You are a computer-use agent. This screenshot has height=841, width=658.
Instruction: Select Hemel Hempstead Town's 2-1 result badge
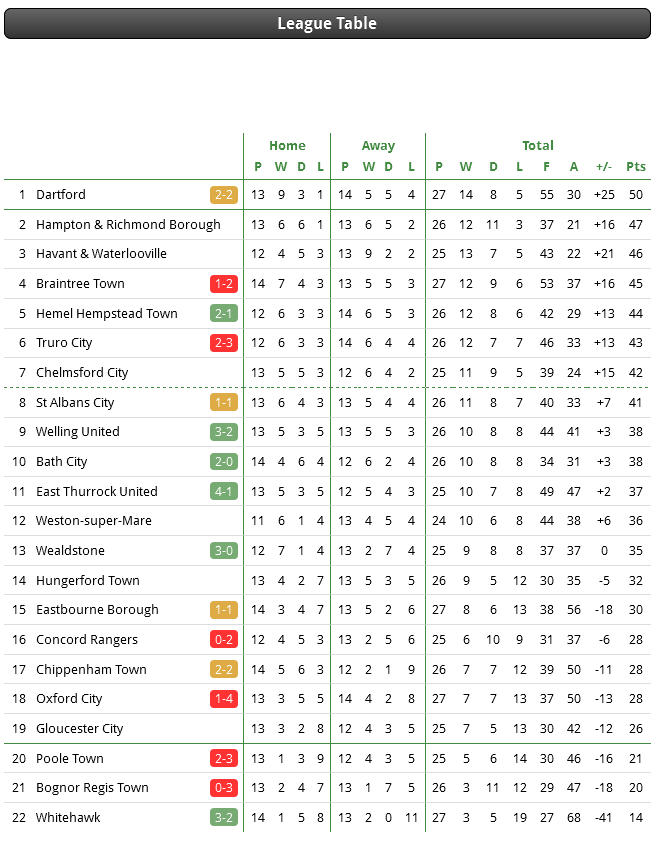coord(224,313)
